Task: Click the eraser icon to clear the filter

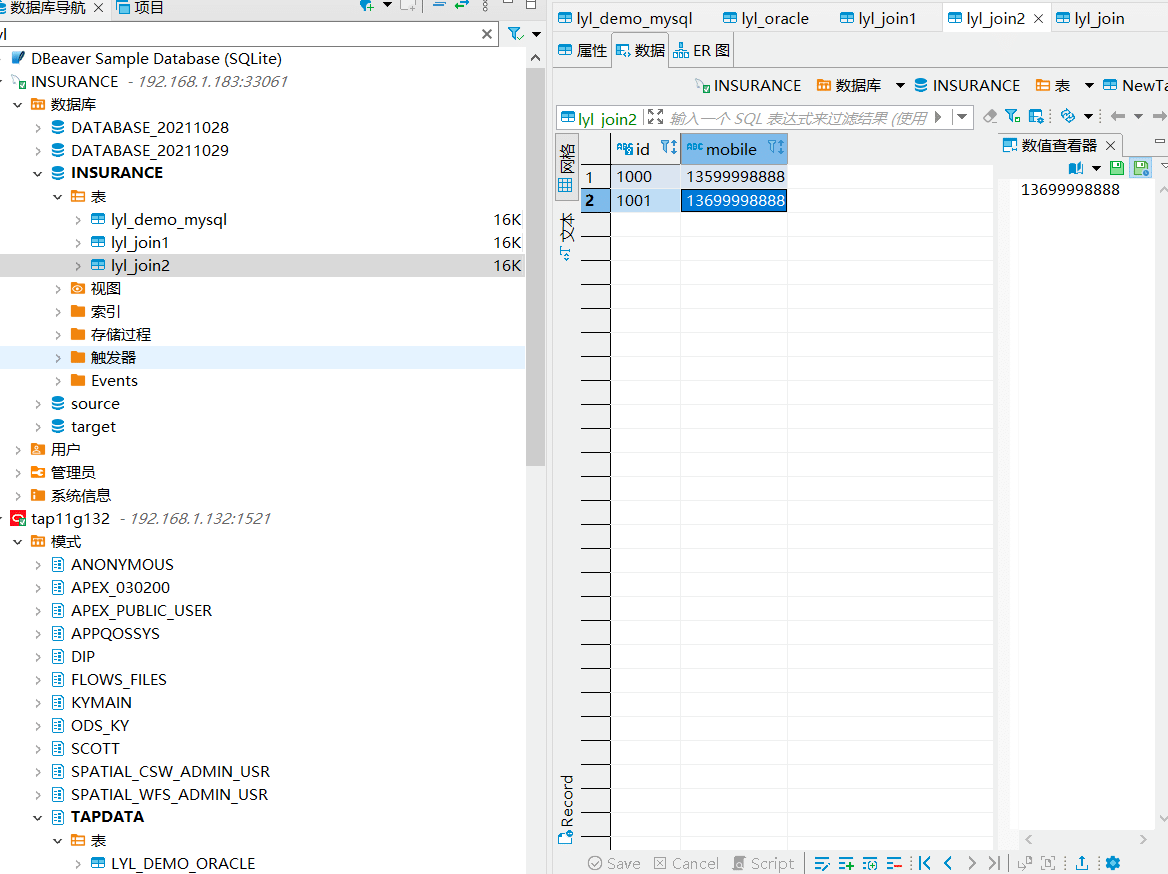Action: tap(990, 117)
